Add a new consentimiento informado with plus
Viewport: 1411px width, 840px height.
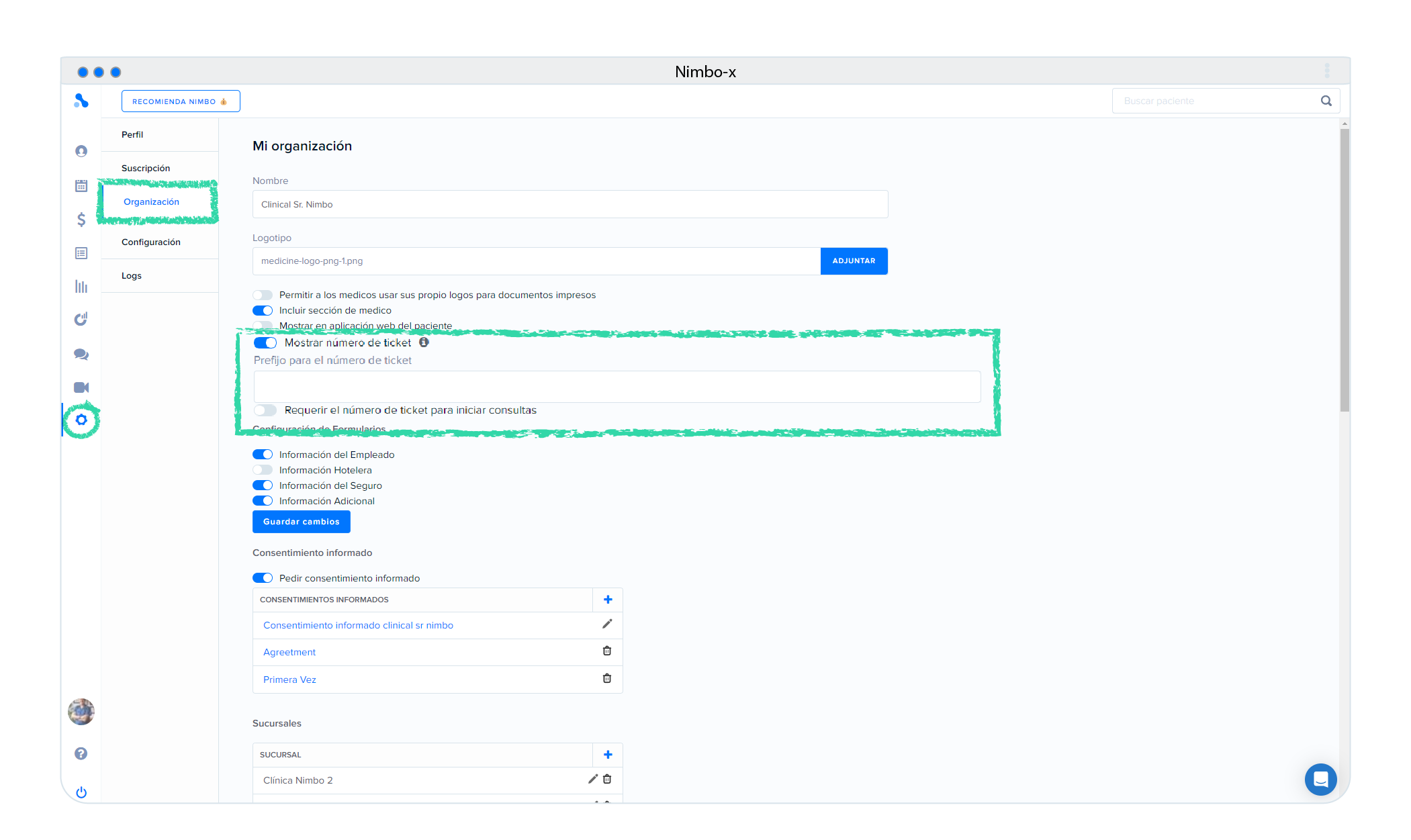(608, 600)
